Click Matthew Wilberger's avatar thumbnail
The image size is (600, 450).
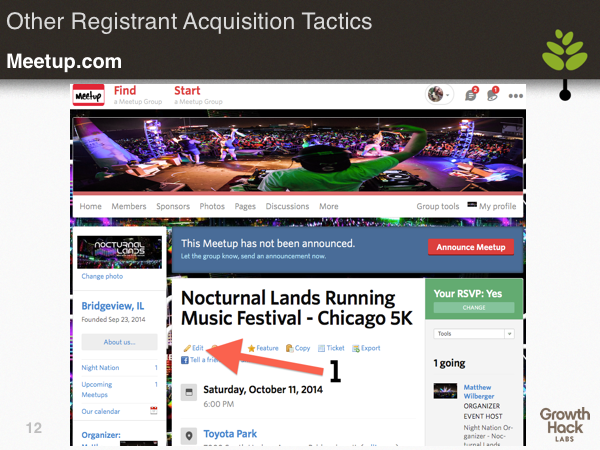click(445, 391)
